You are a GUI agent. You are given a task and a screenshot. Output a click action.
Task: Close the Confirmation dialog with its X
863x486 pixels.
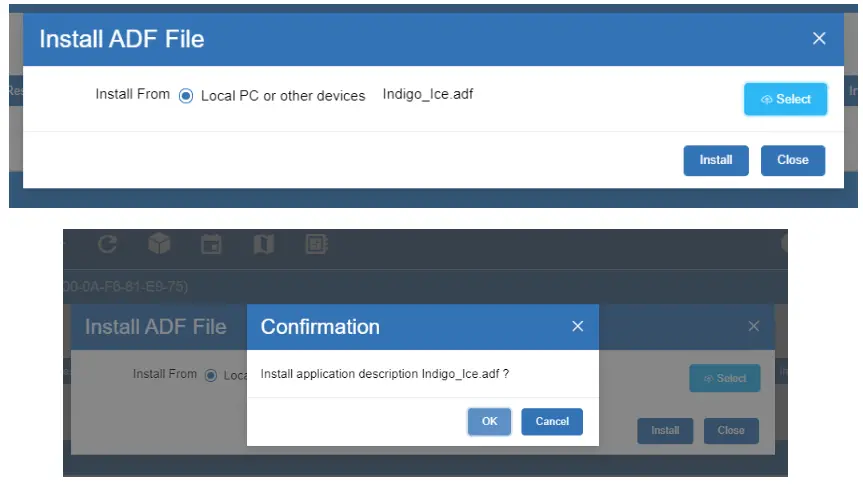[577, 327]
